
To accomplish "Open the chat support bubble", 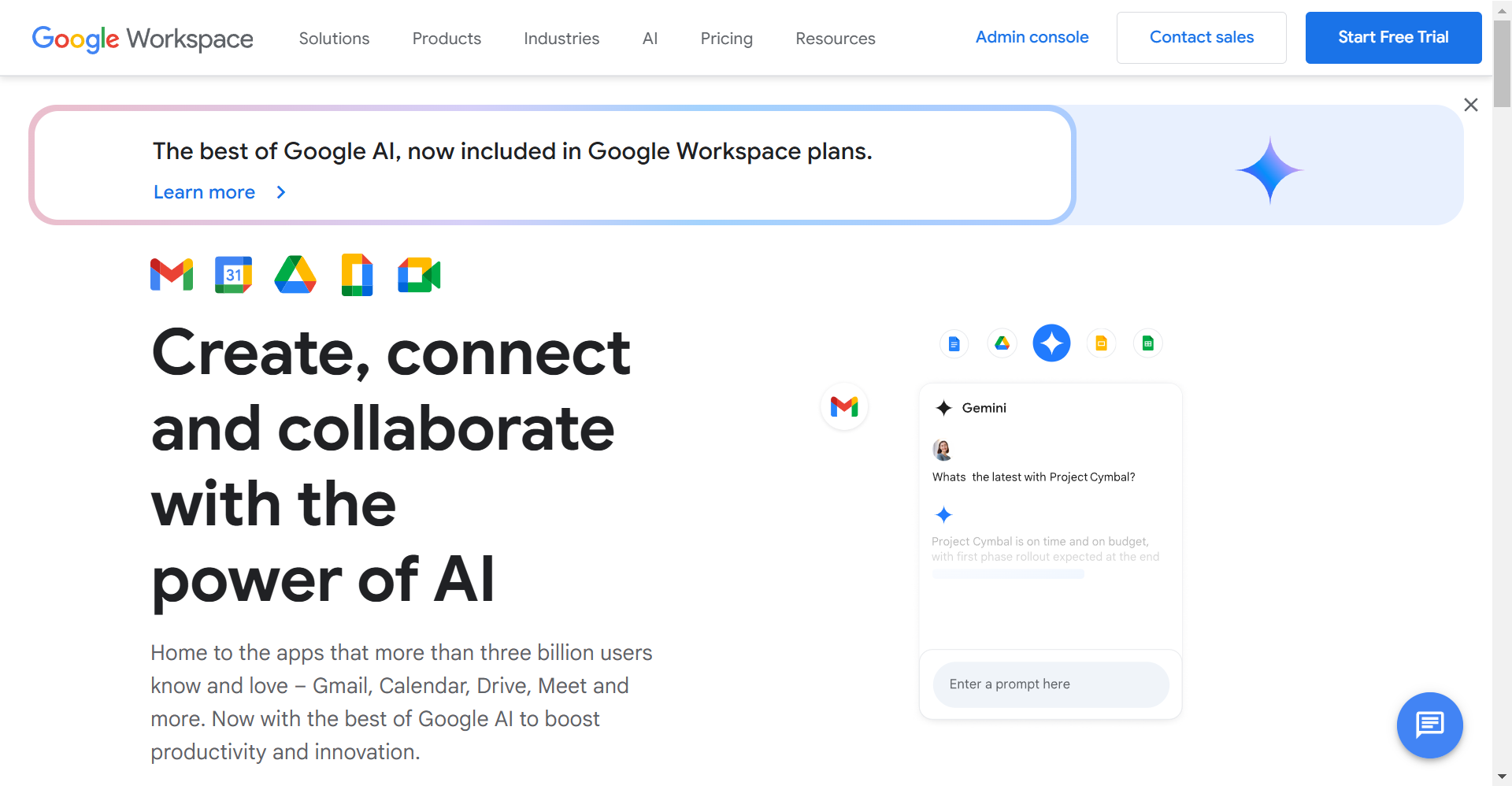I will (x=1429, y=725).
